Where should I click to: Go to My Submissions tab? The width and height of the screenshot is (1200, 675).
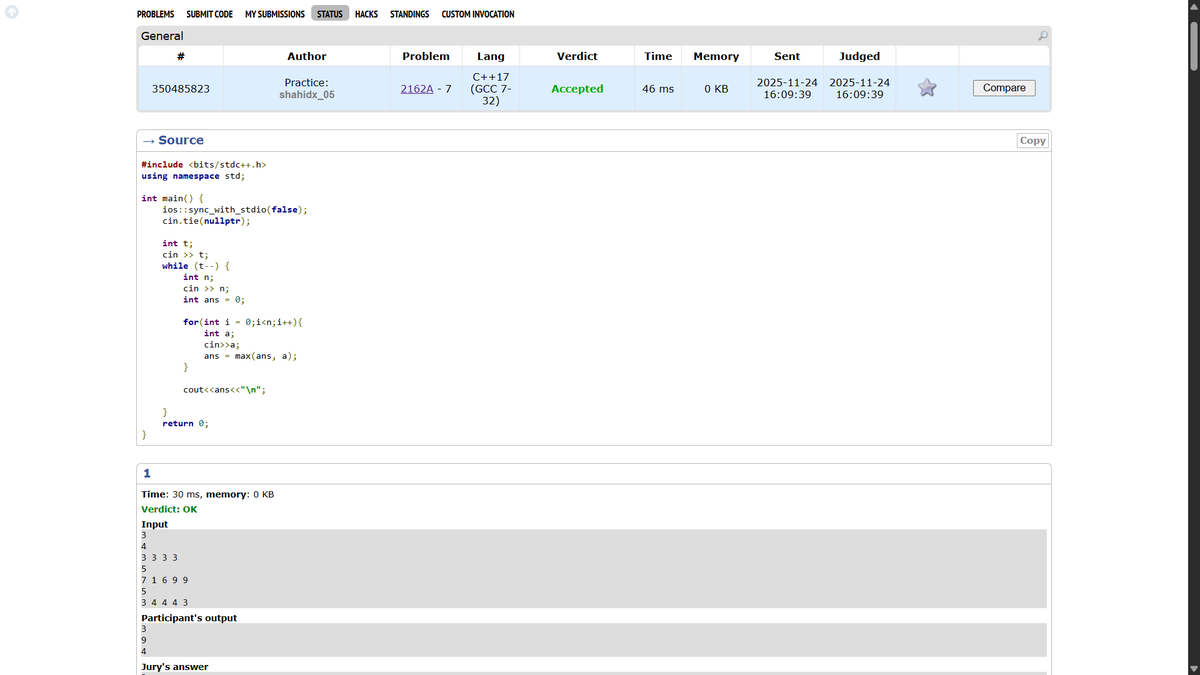point(275,14)
